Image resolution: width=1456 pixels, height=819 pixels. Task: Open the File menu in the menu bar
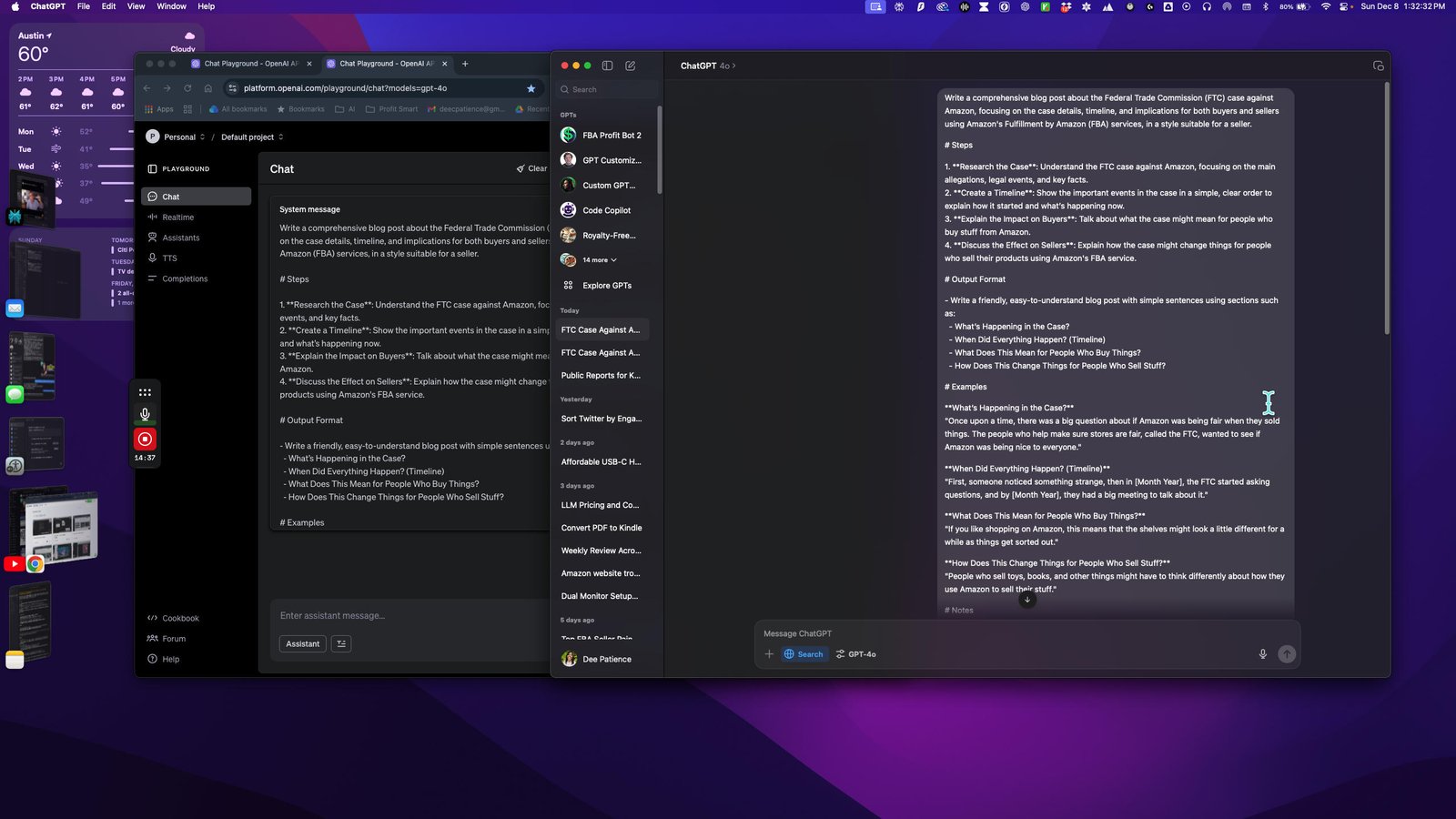(x=84, y=6)
